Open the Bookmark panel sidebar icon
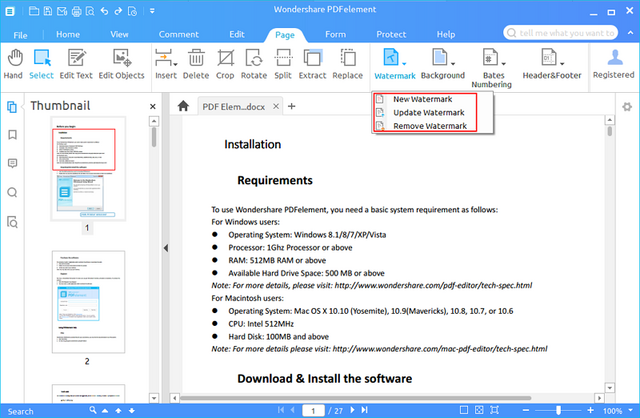The height and width of the screenshot is (418, 640). coord(13,135)
